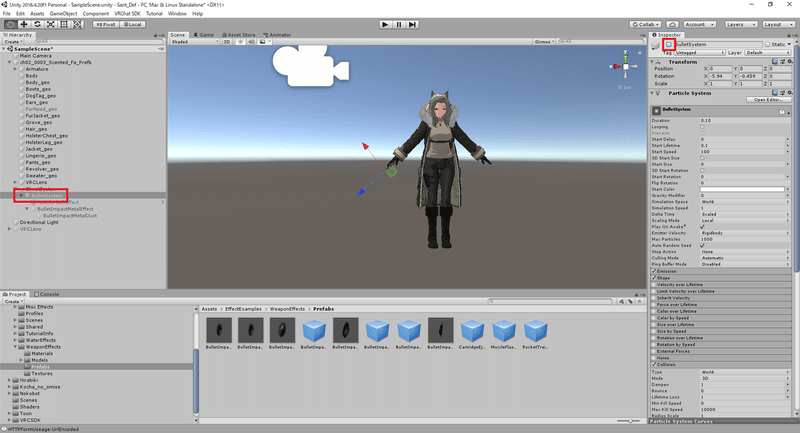Screen dimensions: 800x433
Task: Toggle BulletSystem active checkbox
Action: click(x=668, y=44)
